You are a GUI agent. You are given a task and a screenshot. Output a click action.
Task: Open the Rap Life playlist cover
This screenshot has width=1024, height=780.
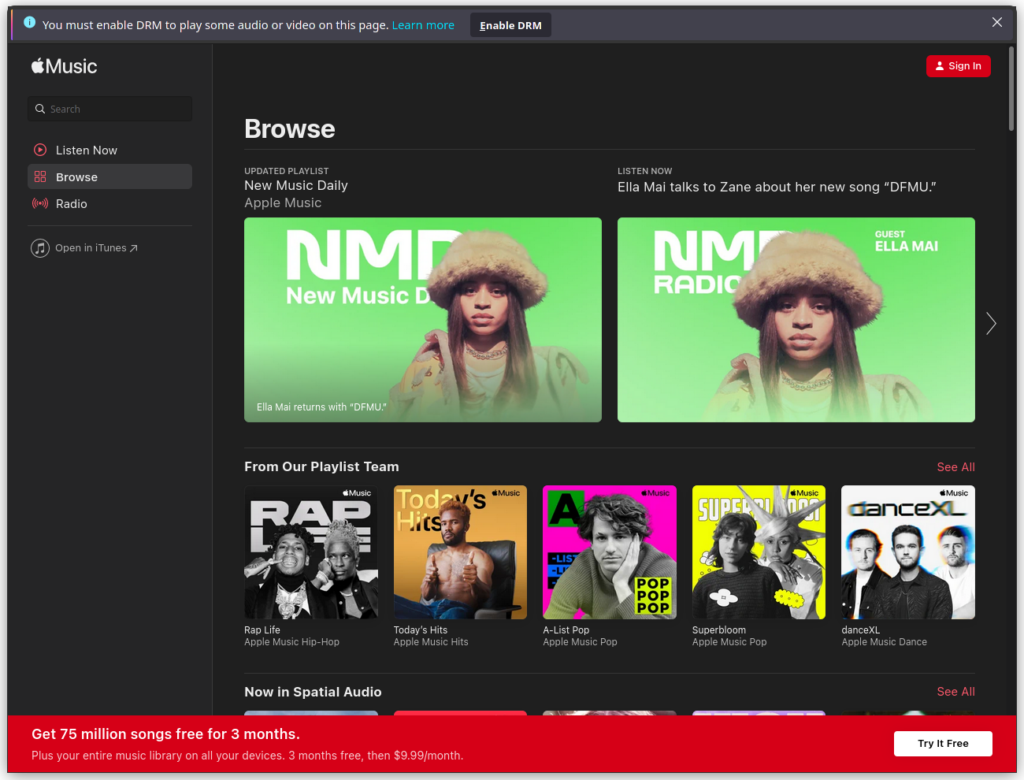tap(311, 552)
